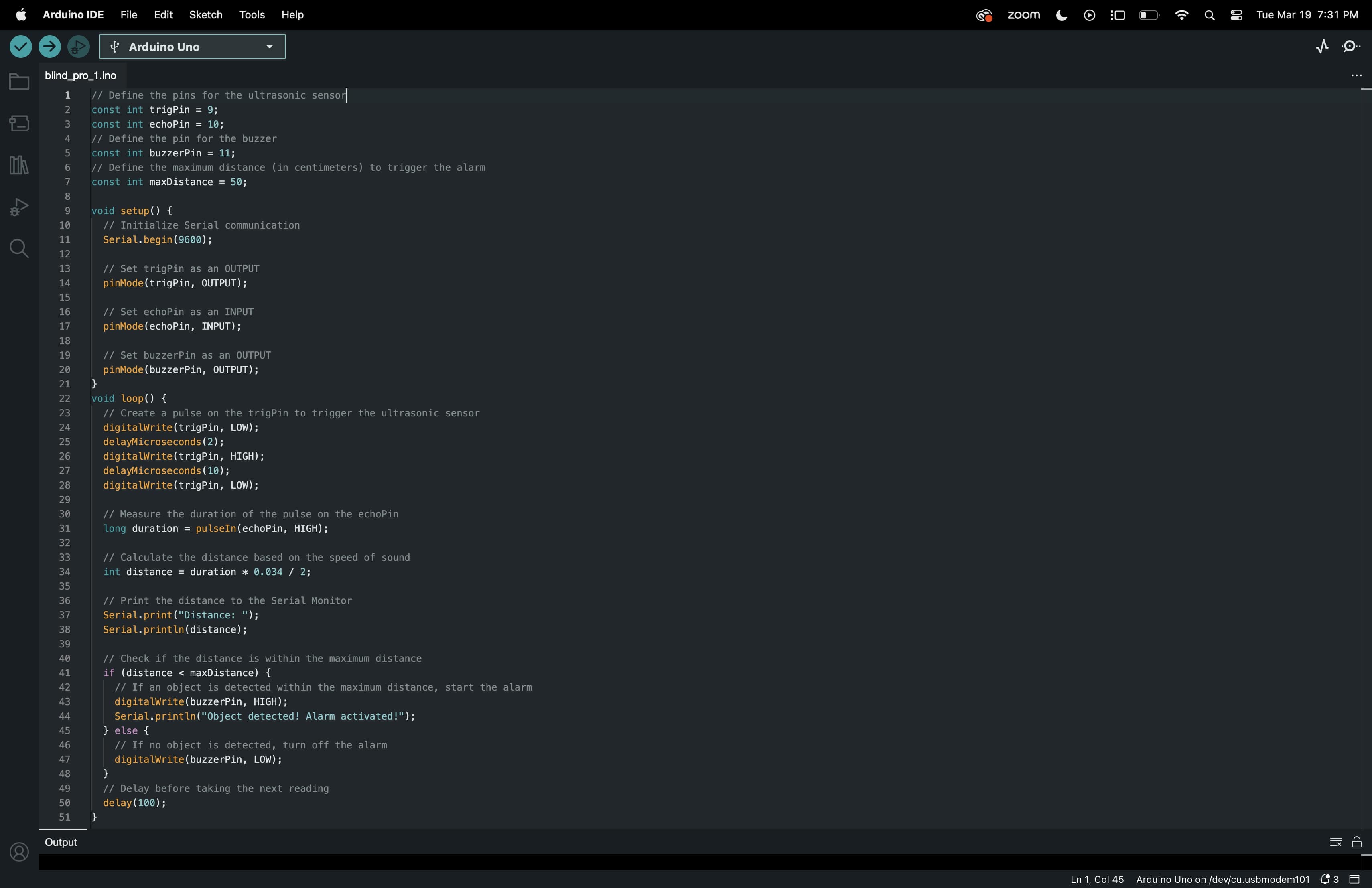The image size is (1372, 888).
Task: Open the Boards Manager sidebar icon
Action: [19, 123]
